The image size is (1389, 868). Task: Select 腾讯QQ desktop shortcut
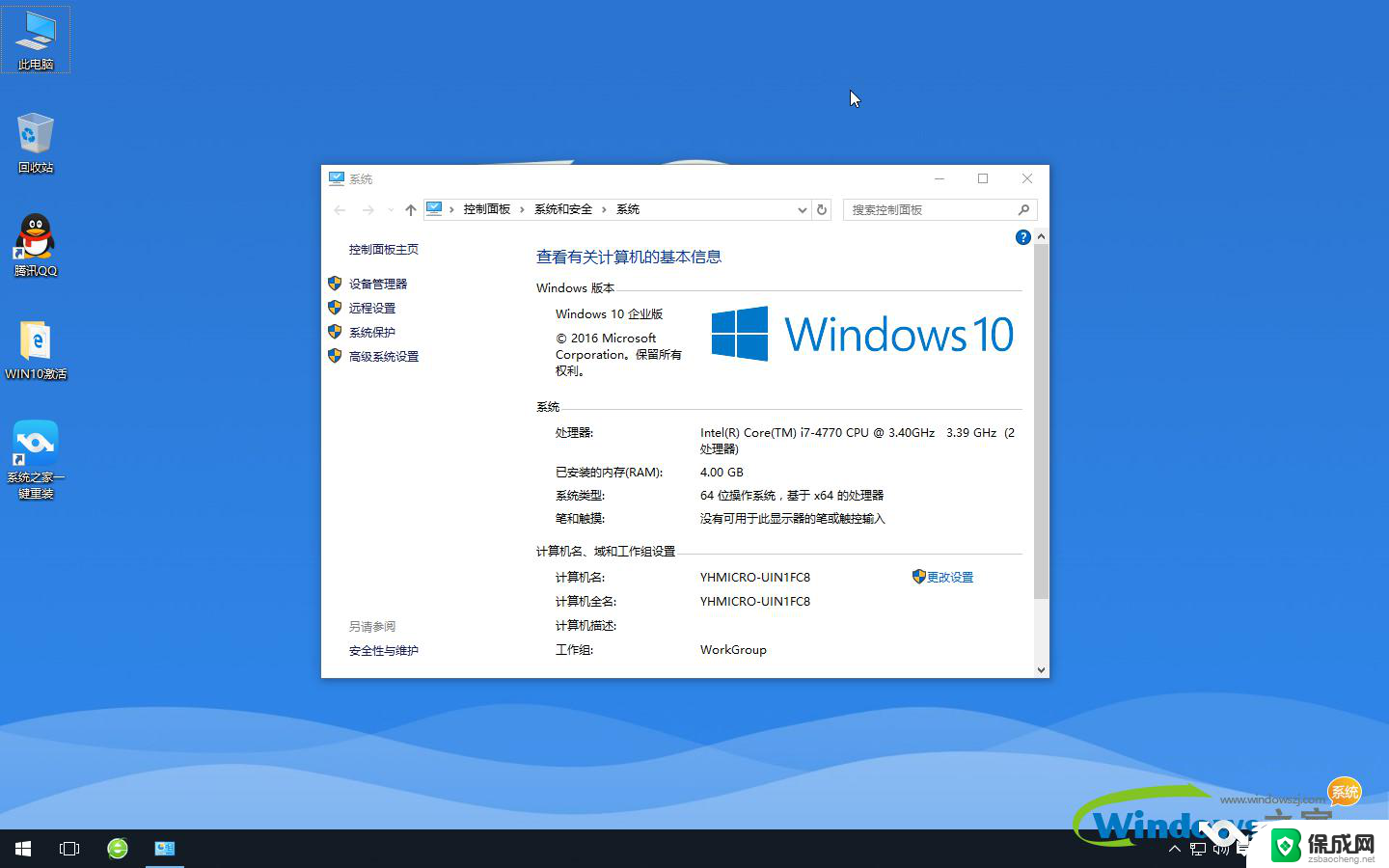click(x=36, y=246)
